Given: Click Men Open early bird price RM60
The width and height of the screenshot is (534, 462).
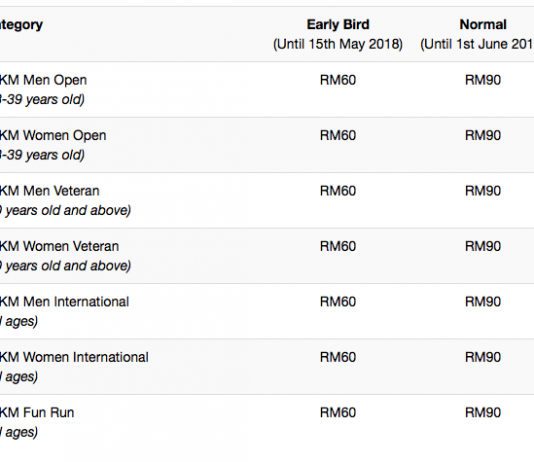Looking at the screenshot, I should [x=338, y=80].
